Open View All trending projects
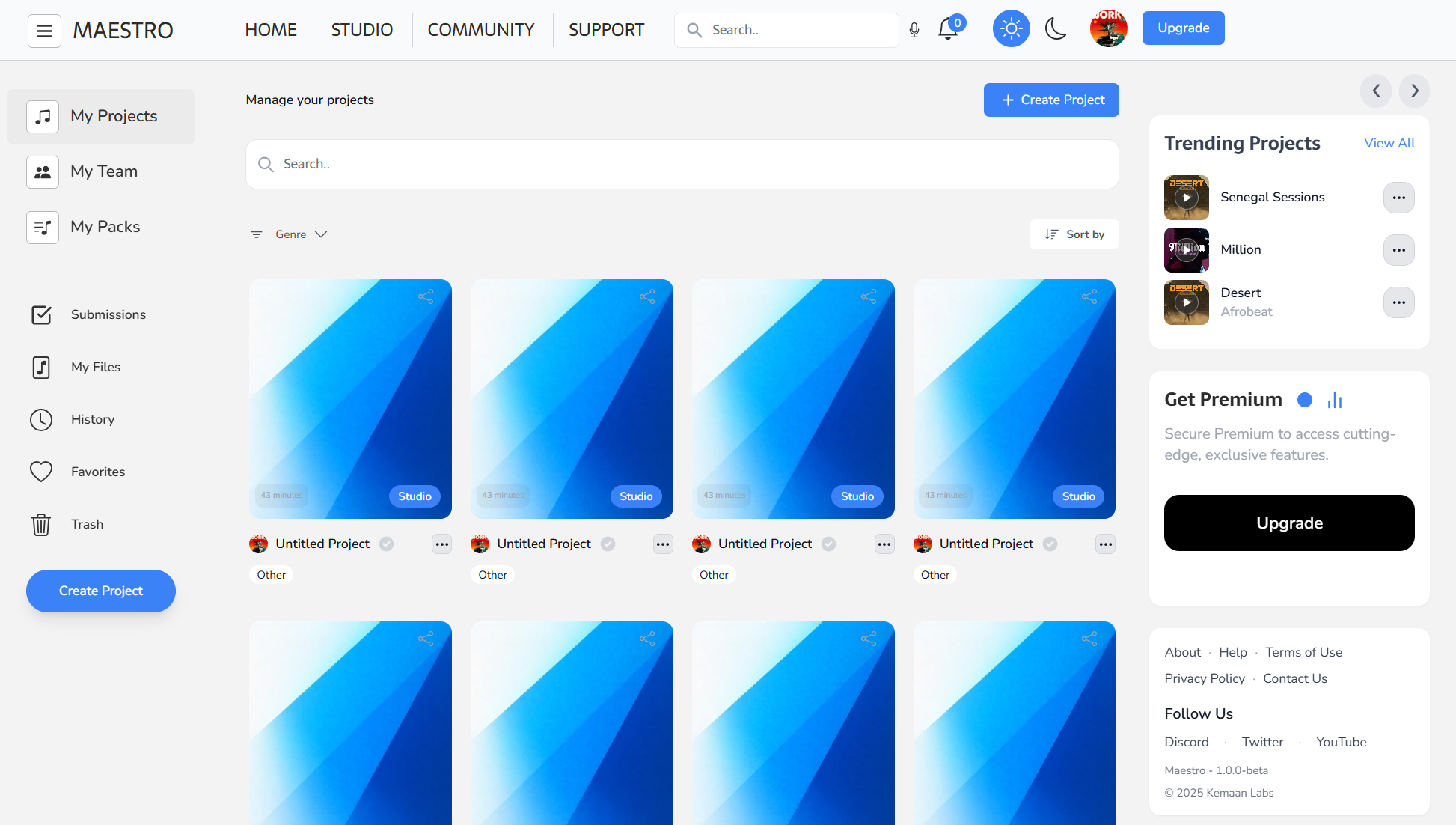 [1389, 143]
